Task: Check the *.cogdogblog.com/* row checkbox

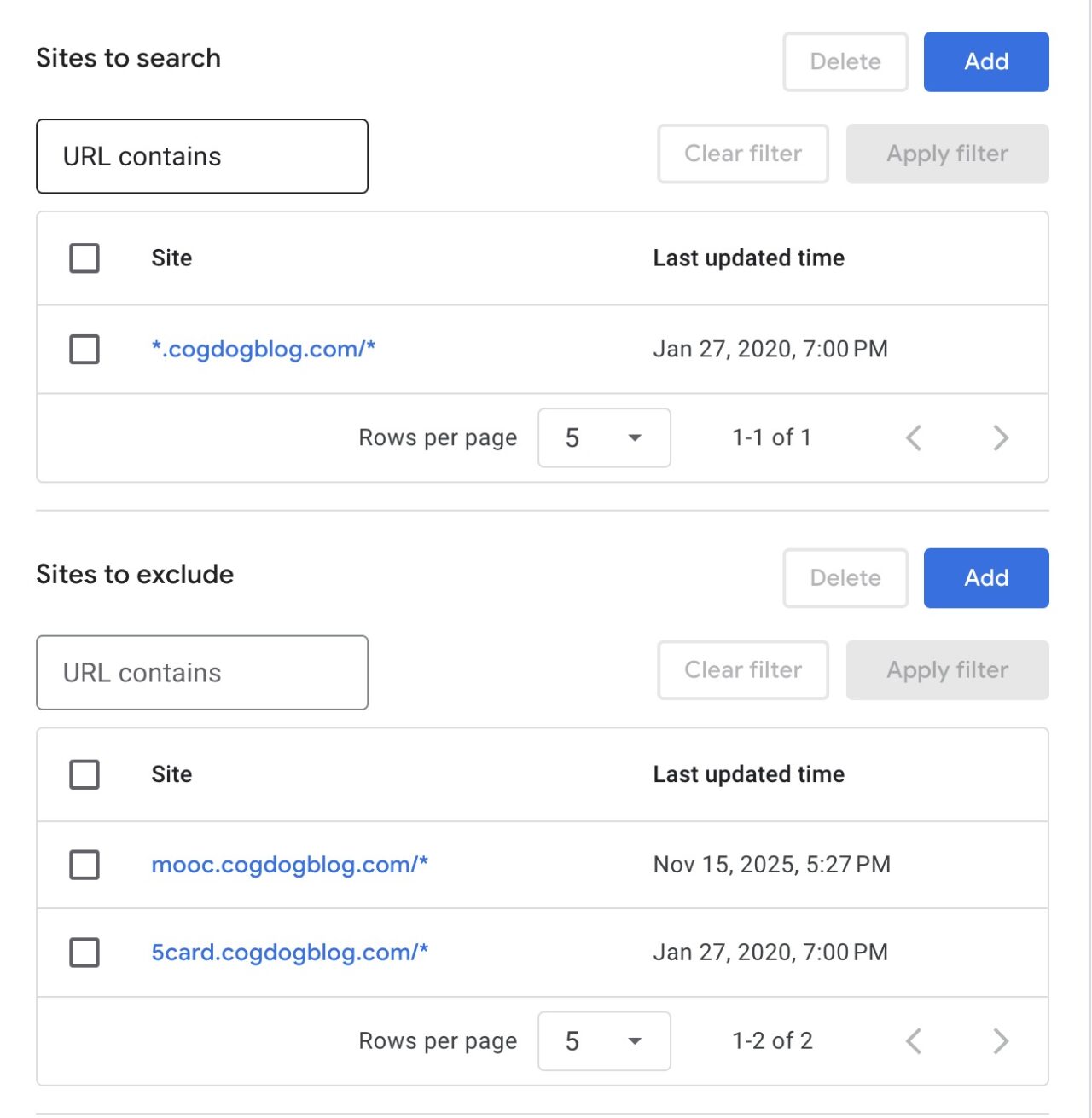Action: tap(84, 349)
